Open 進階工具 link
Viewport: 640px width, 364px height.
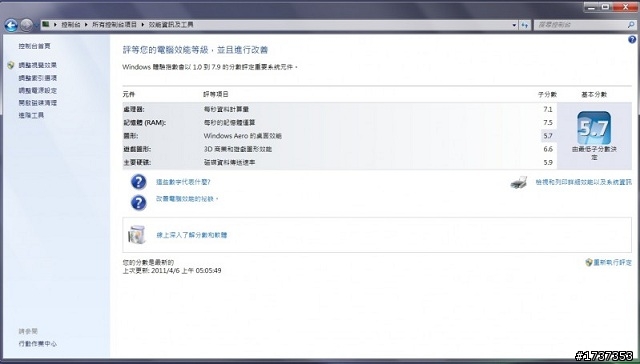pyautogui.click(x=31, y=115)
